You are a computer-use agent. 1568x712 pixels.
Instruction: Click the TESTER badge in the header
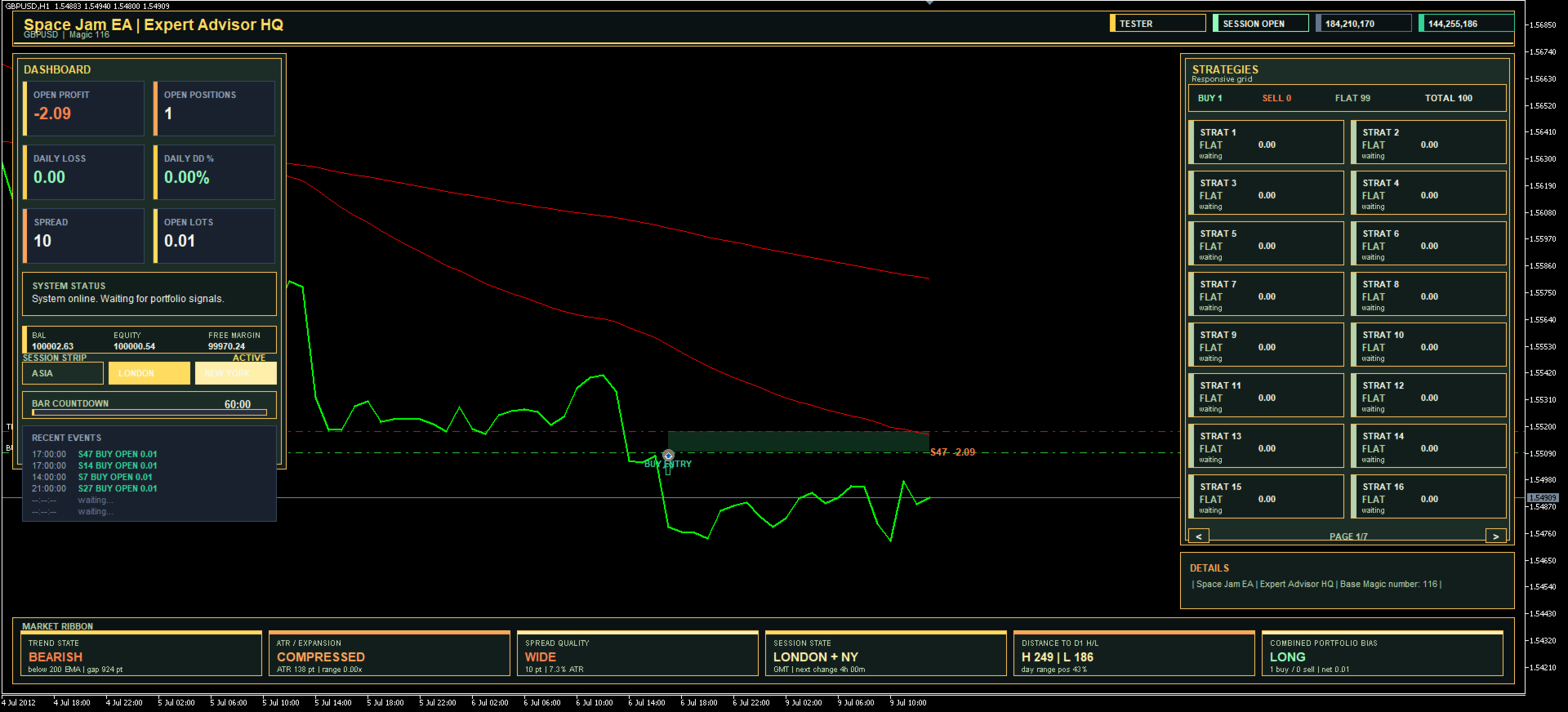pyautogui.click(x=1158, y=24)
